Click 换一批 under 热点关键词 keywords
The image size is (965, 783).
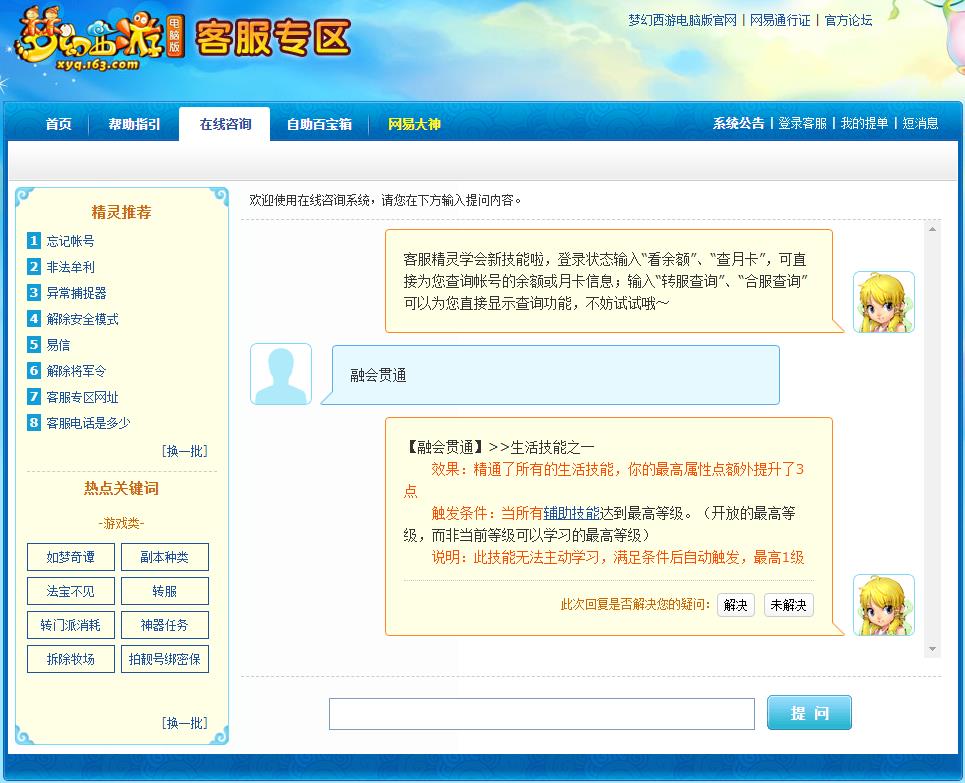point(185,723)
